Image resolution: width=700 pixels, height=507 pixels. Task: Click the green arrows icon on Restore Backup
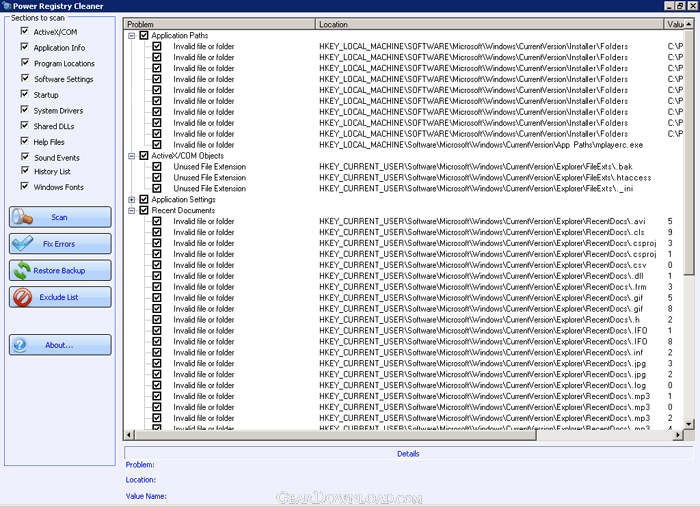22,270
